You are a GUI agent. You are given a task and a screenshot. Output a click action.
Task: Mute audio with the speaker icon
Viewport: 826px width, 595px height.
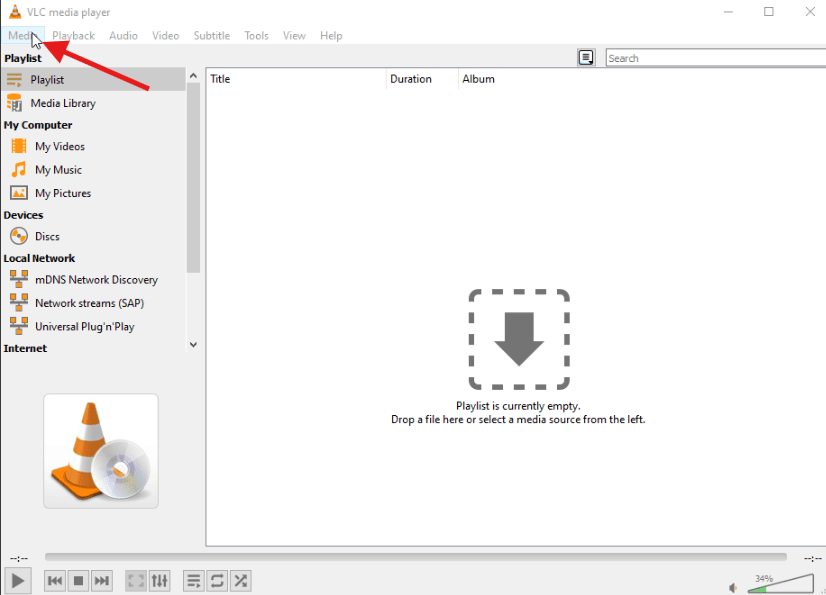click(733, 588)
